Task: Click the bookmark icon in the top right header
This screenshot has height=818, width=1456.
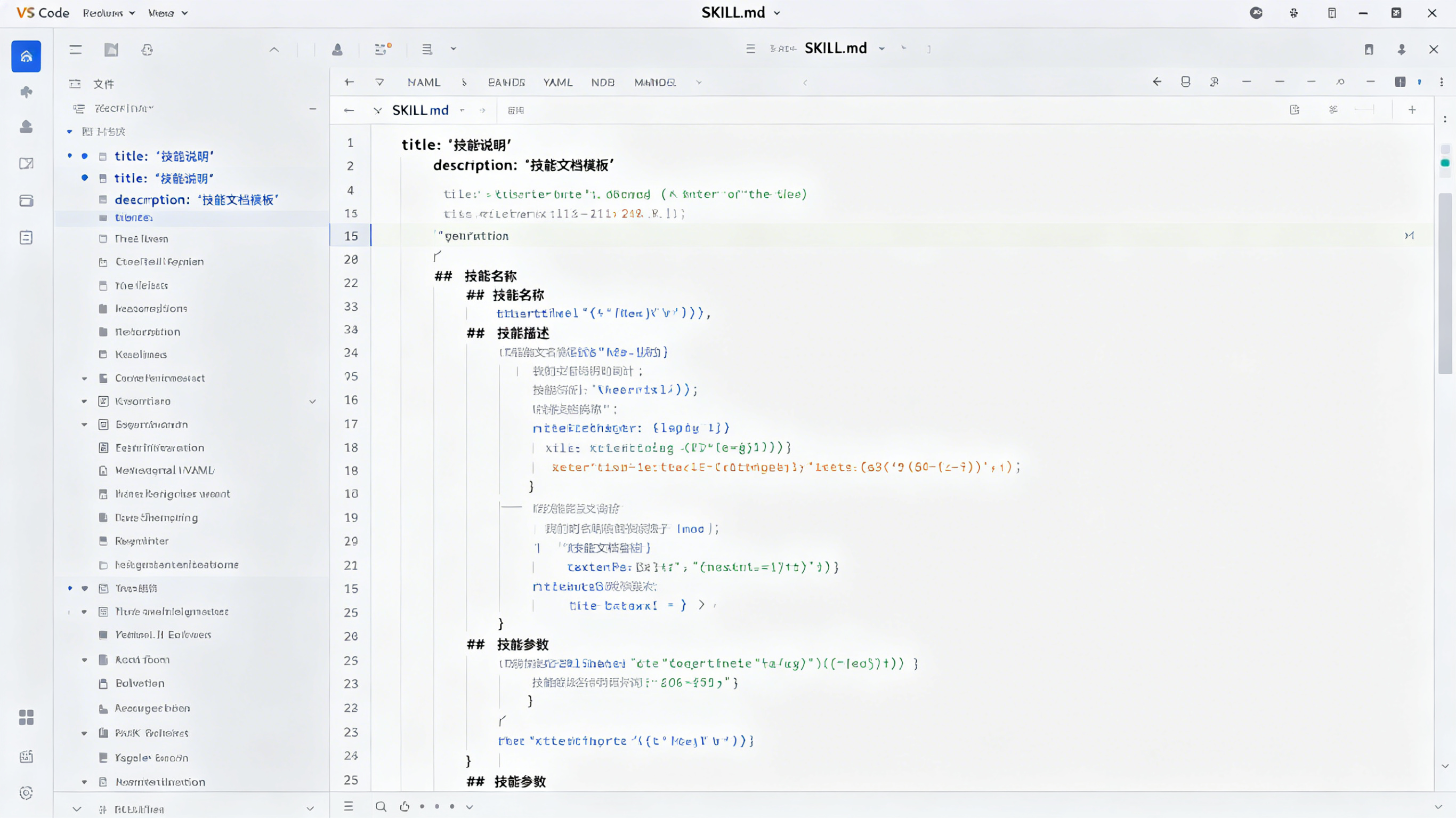Action: pyautogui.click(x=1369, y=50)
